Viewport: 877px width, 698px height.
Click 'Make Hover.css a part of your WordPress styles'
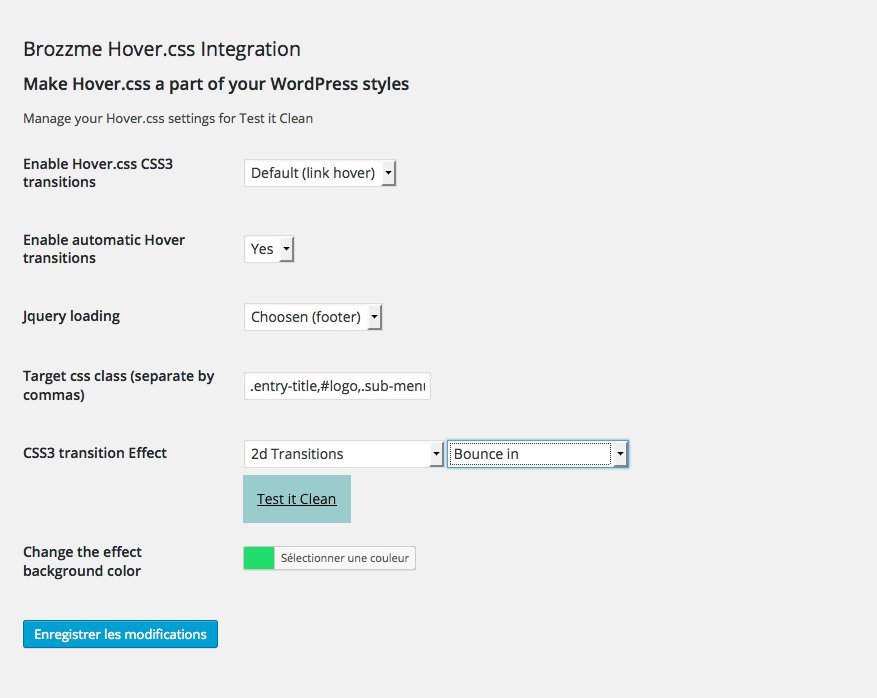pos(216,84)
